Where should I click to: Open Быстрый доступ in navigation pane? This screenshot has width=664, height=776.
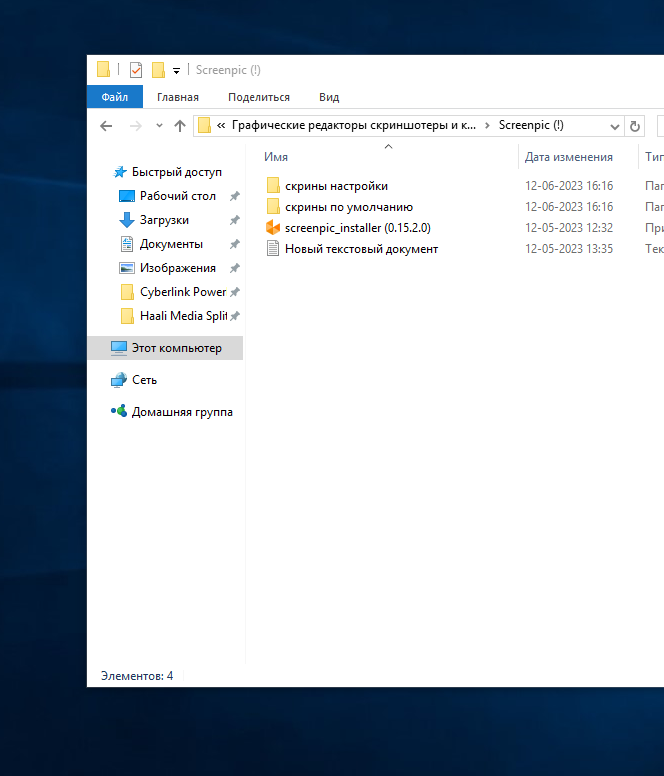tap(177, 172)
